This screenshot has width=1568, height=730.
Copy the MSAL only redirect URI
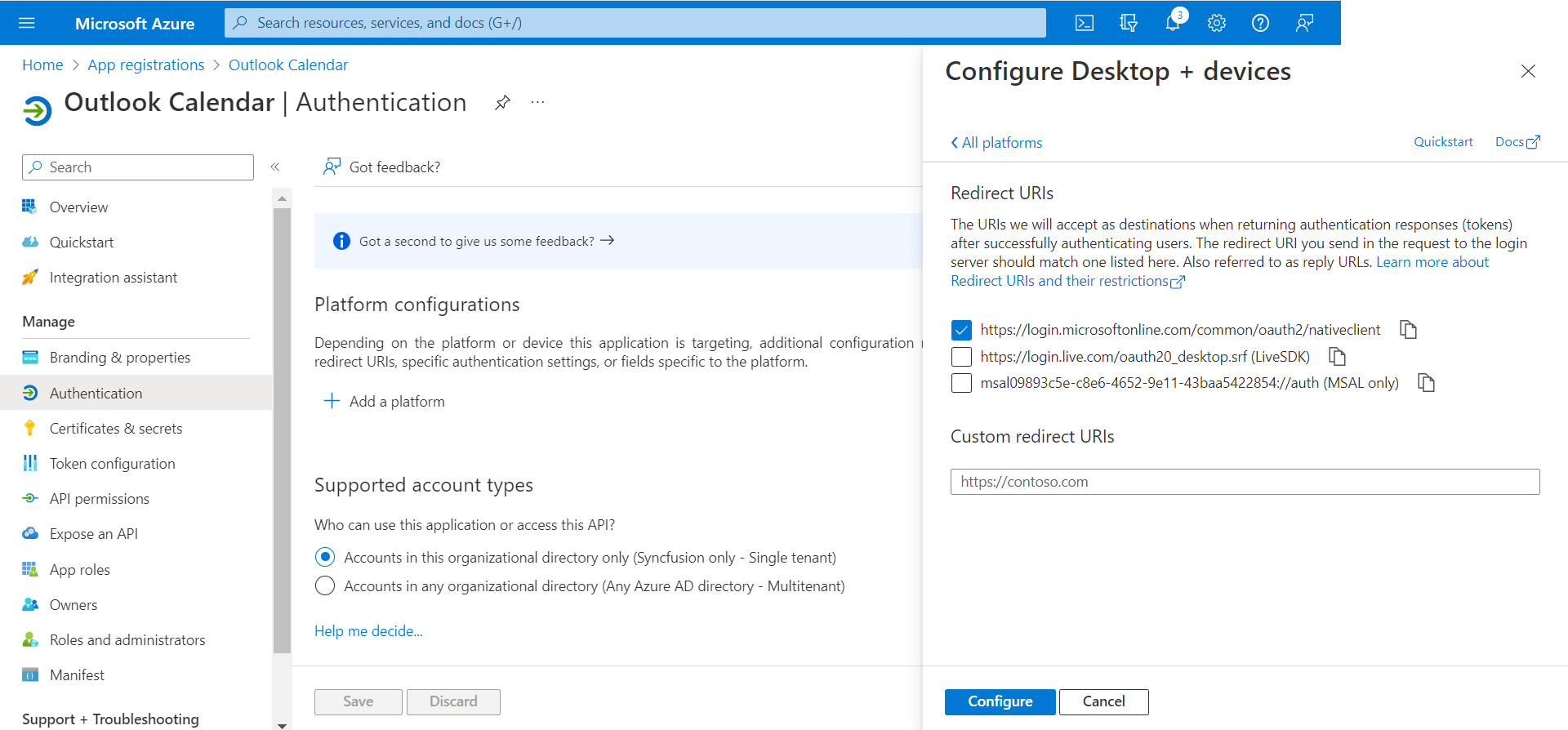[x=1426, y=383]
